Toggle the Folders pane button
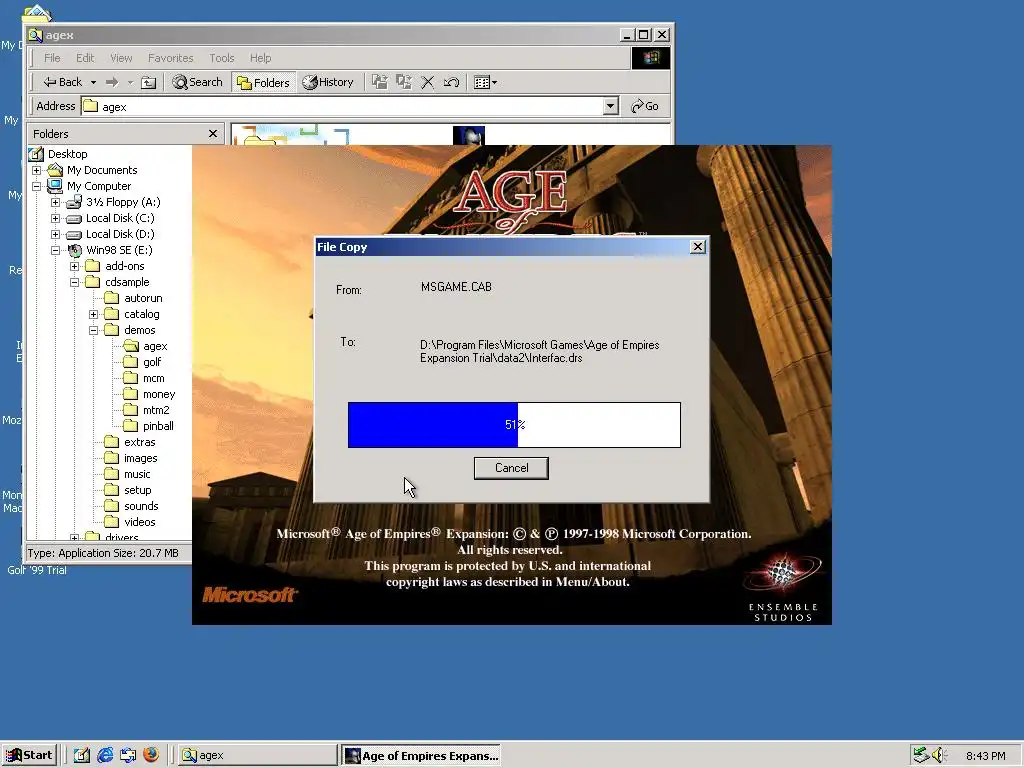This screenshot has width=1024, height=768. click(263, 82)
